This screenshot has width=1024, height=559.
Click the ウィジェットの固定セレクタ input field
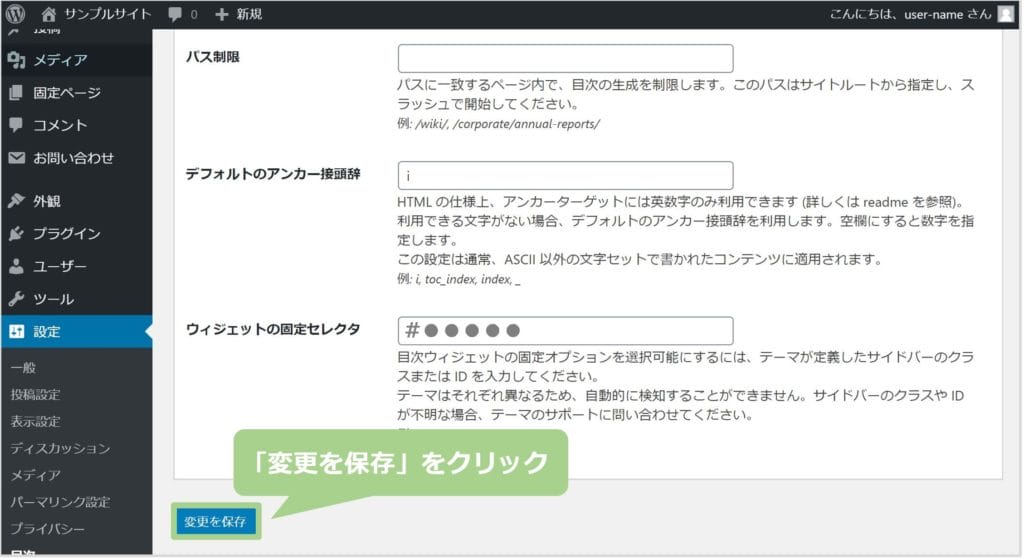(x=565, y=331)
